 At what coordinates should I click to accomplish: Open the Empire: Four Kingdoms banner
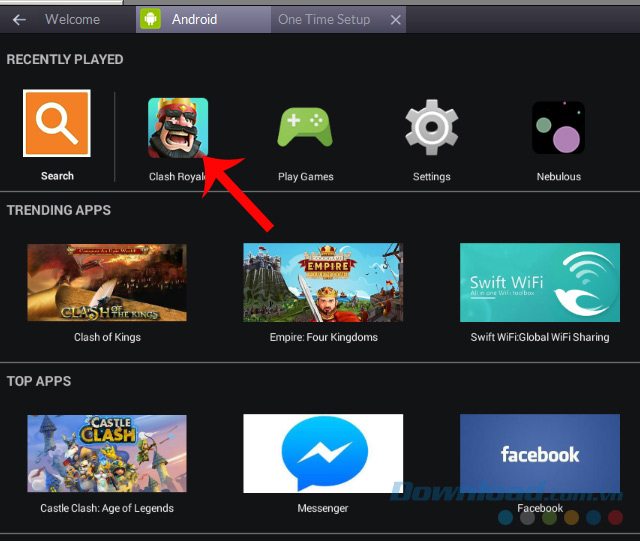click(x=323, y=283)
